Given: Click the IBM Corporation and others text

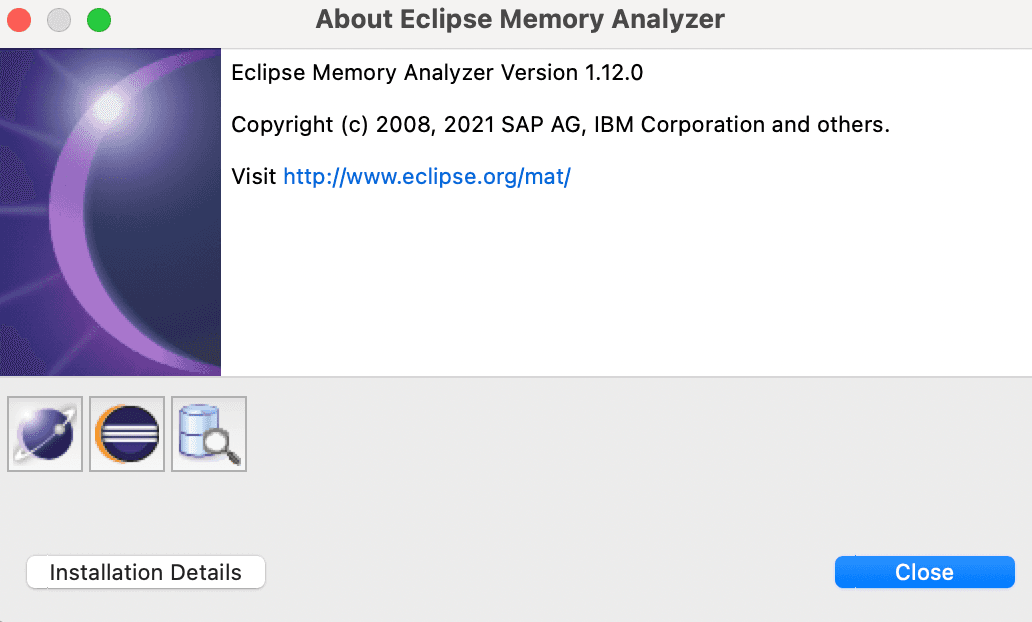Looking at the screenshot, I should [742, 124].
